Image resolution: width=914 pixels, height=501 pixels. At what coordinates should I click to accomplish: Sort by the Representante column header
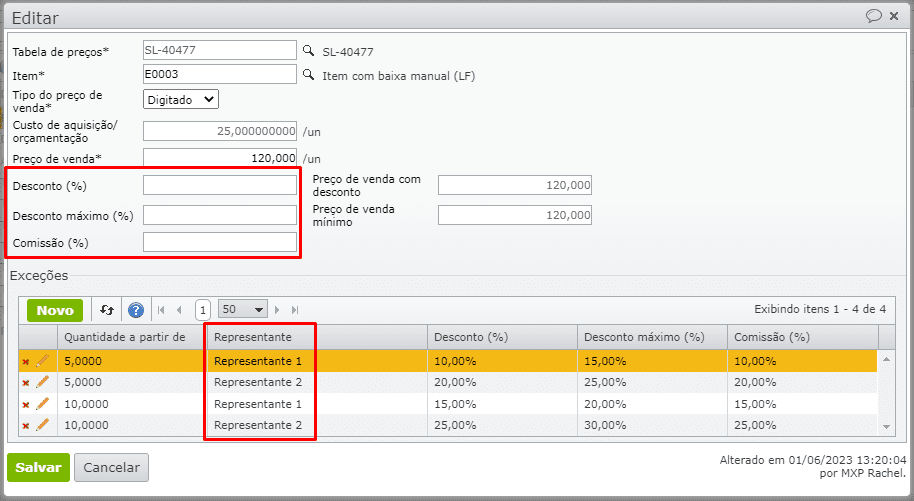[253, 337]
